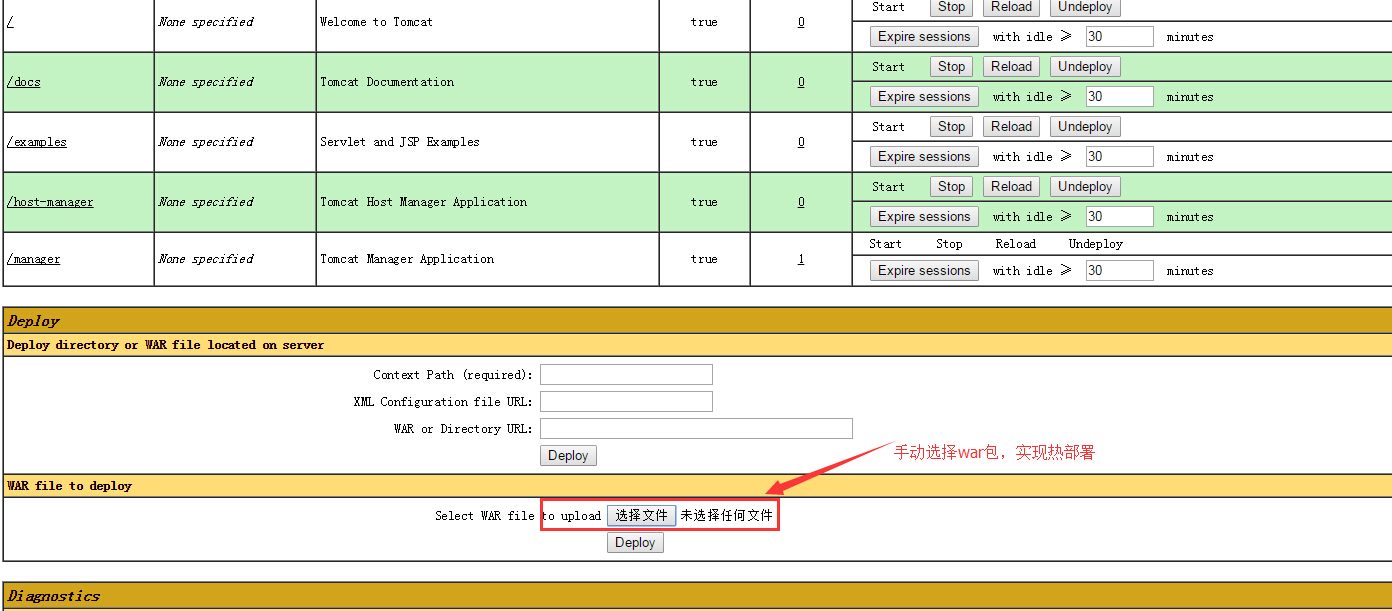Click the XML Configuration file URL field

point(626,402)
